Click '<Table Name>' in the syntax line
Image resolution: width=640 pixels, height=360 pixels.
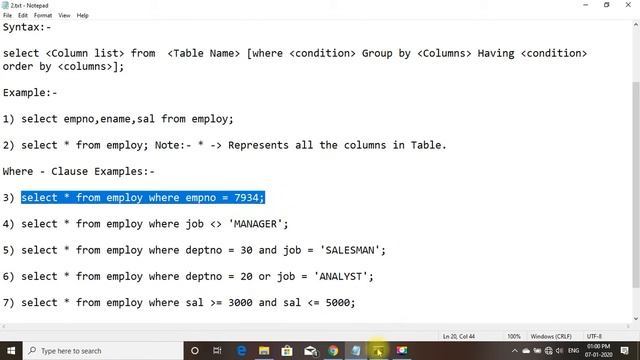[x=203, y=53]
